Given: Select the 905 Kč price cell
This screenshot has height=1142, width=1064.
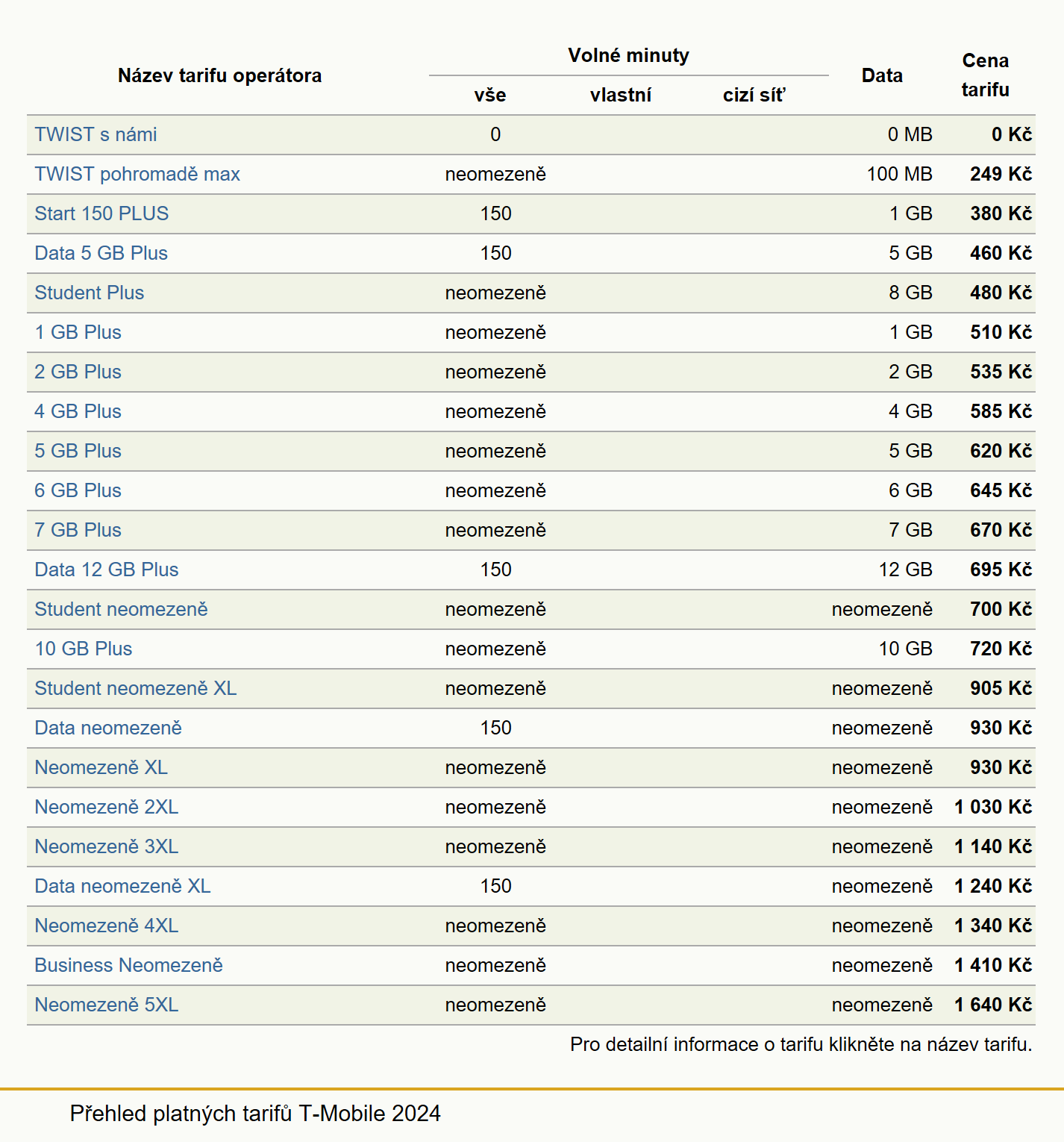Looking at the screenshot, I should [x=1001, y=688].
